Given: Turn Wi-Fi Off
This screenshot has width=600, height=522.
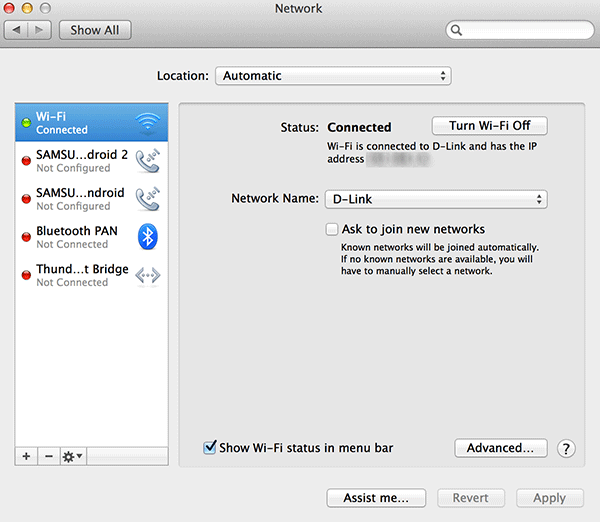Looking at the screenshot, I should [x=489, y=126].
